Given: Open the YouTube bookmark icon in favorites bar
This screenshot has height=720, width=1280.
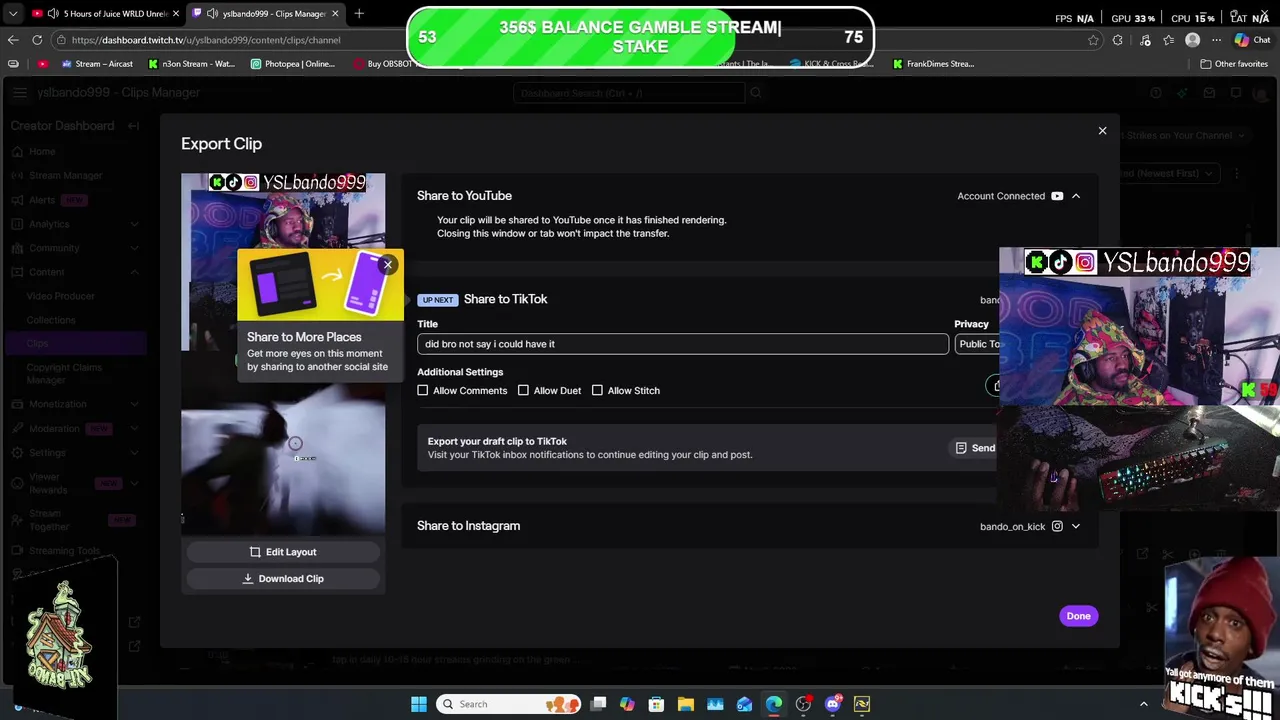Looking at the screenshot, I should (x=42, y=64).
